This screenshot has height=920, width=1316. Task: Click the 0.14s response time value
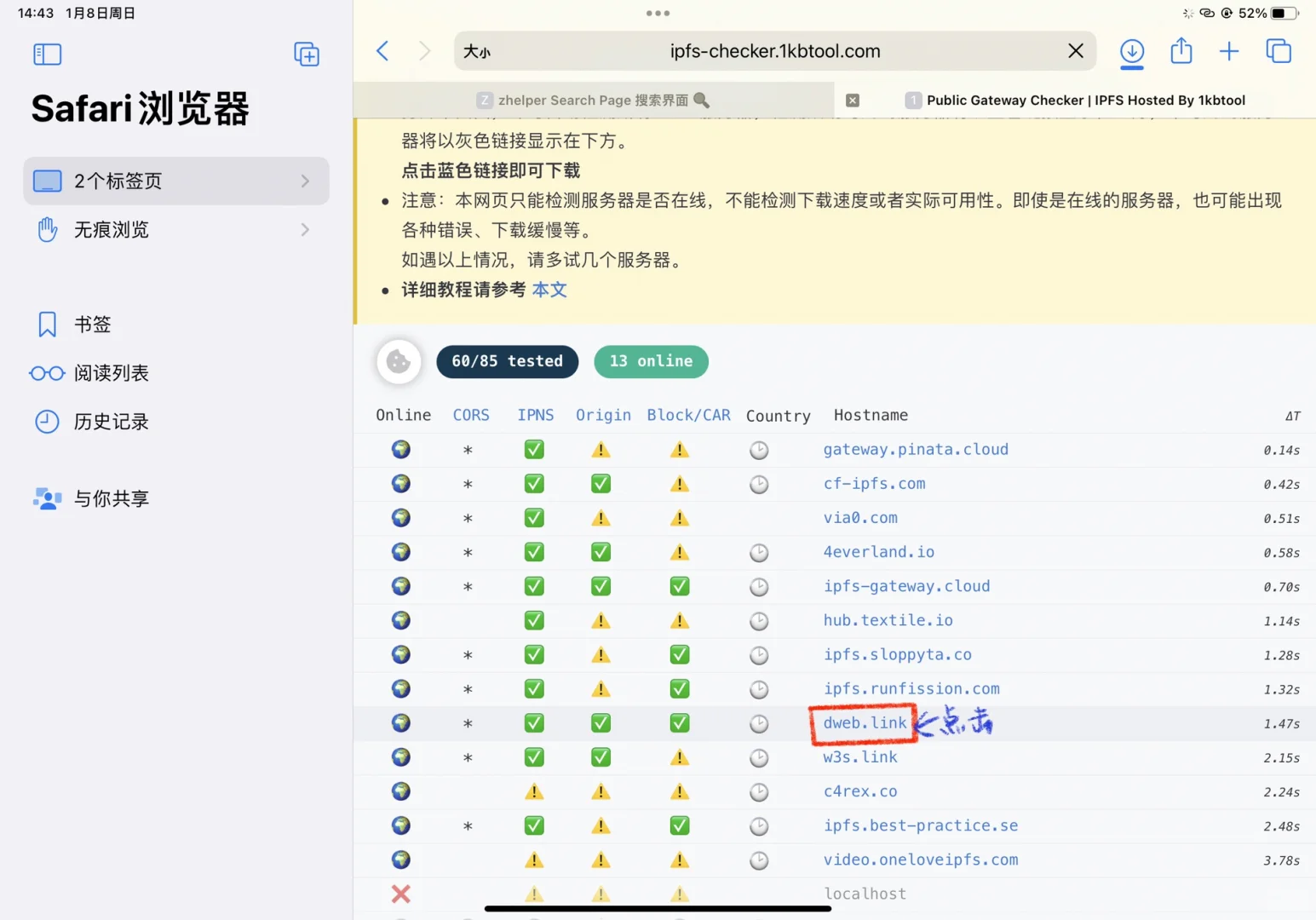pos(1281,450)
